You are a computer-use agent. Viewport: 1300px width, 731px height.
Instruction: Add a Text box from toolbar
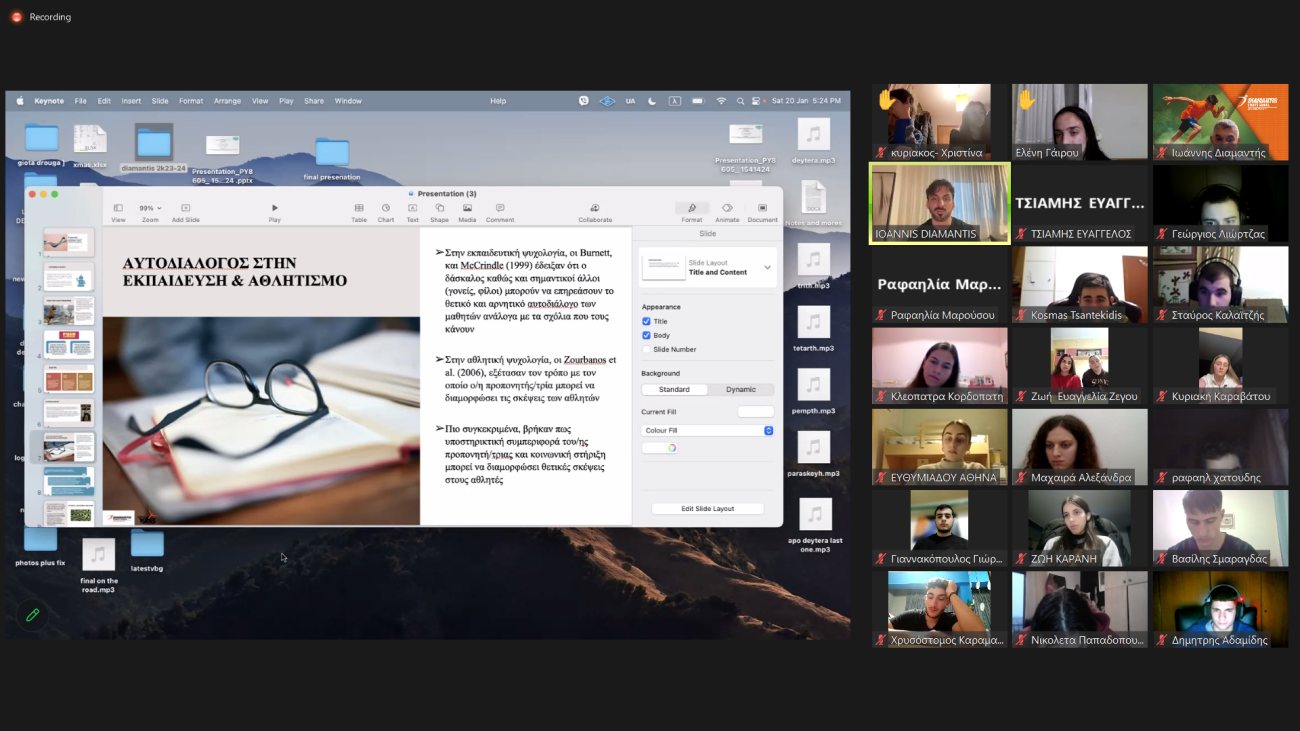(x=412, y=212)
